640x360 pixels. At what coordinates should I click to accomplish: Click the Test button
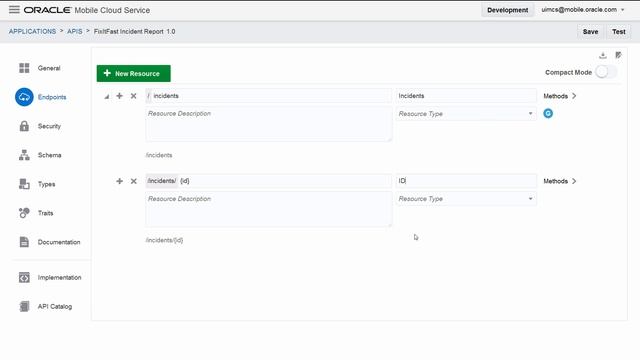click(619, 32)
